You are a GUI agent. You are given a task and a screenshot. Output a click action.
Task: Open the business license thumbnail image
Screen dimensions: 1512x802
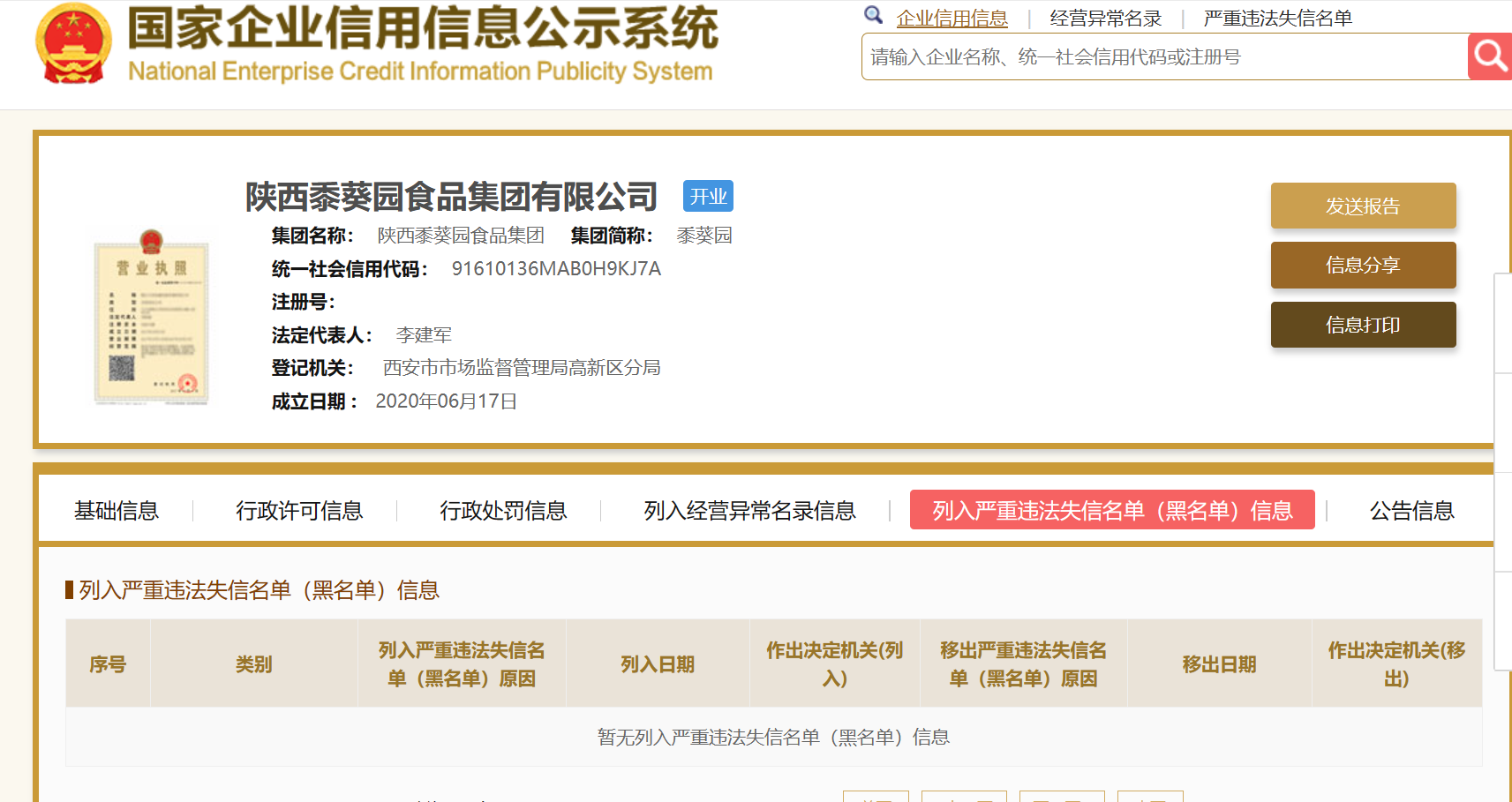click(152, 318)
